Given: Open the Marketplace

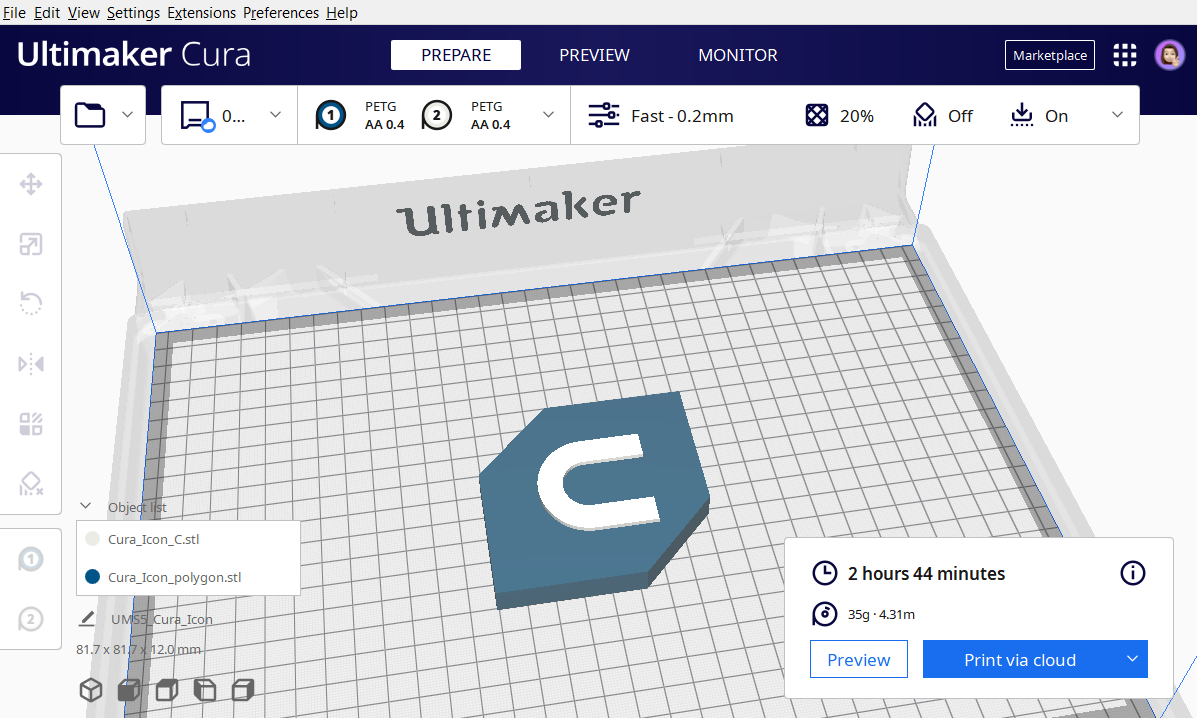Looking at the screenshot, I should (1049, 55).
